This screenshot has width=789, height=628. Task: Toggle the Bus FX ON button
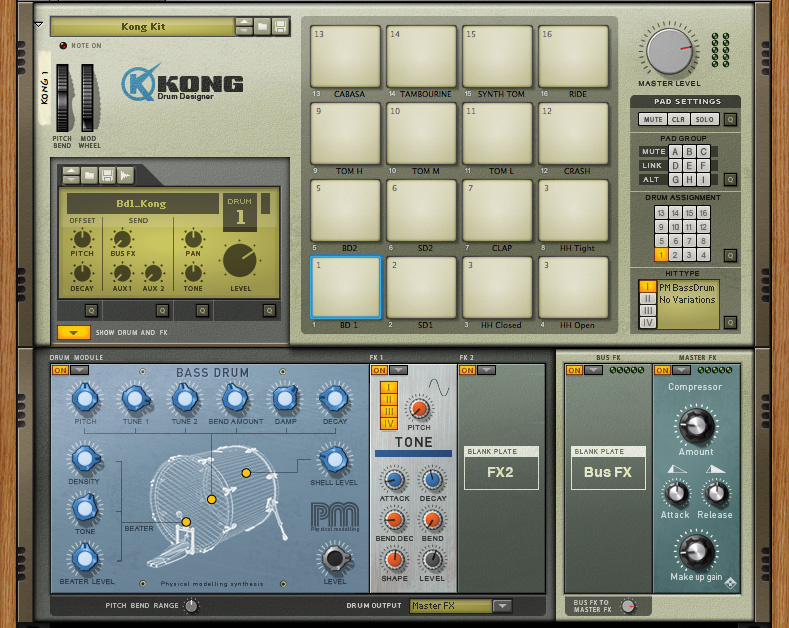point(574,370)
